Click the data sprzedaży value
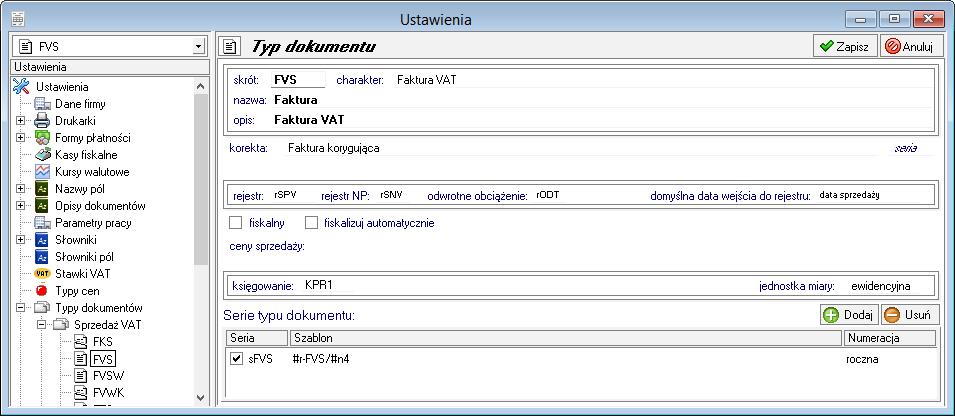955x416 pixels. (850, 195)
